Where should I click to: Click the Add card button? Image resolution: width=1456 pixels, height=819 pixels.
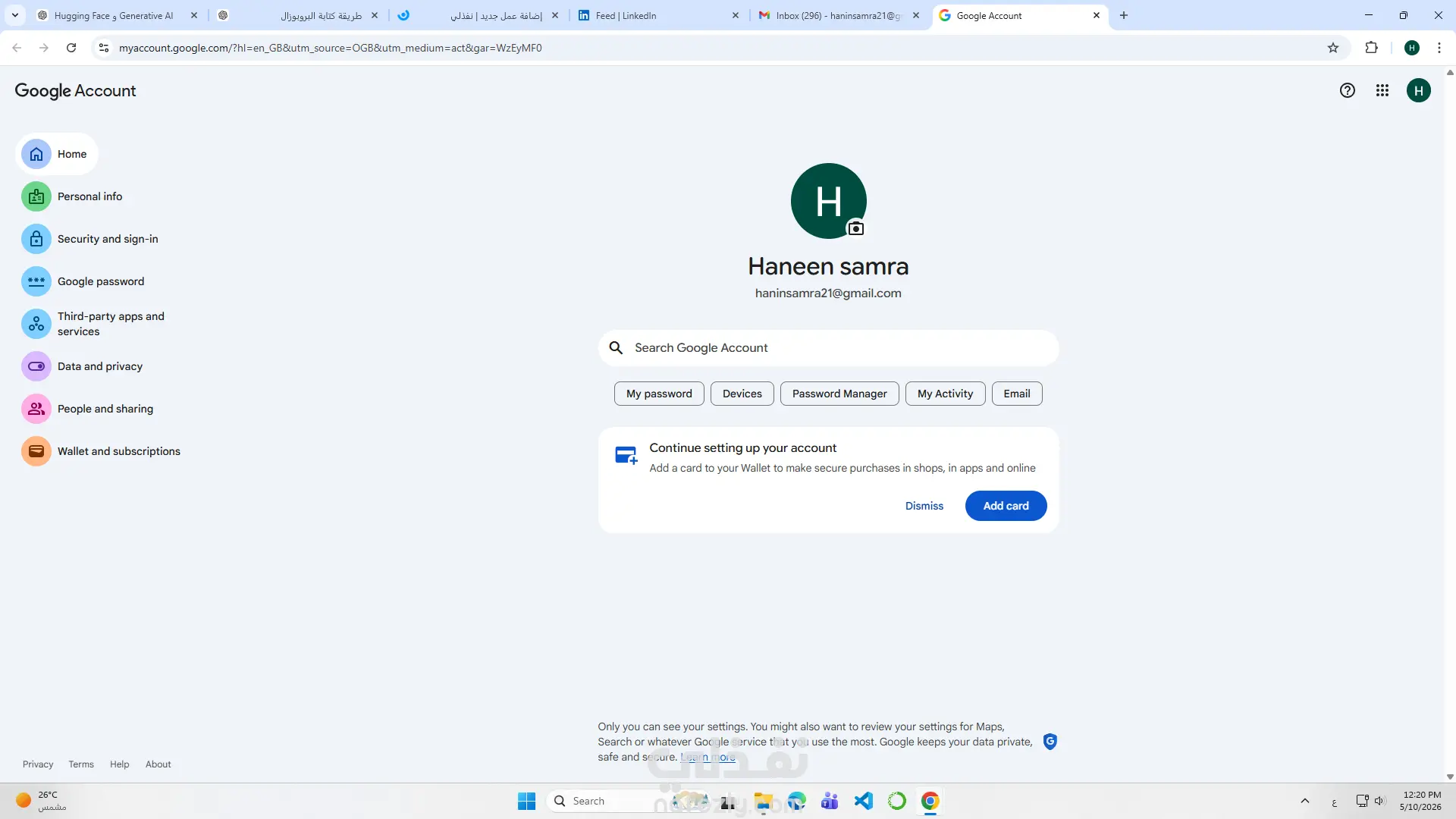pos(1006,506)
